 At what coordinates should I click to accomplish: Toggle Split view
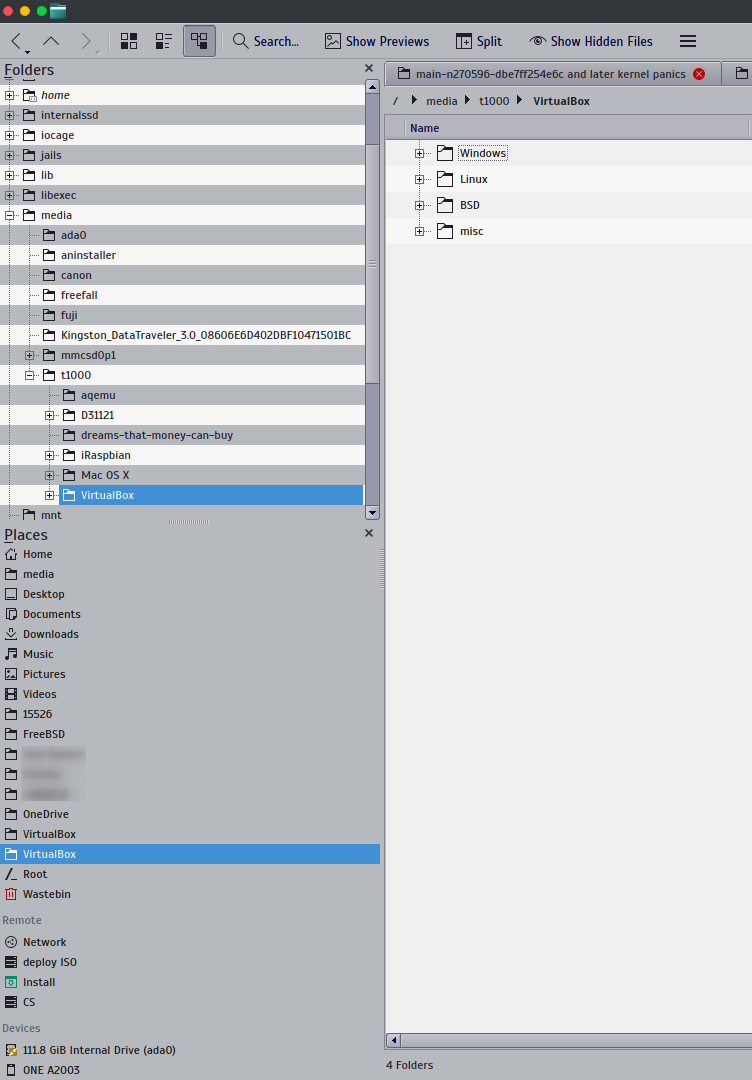click(479, 41)
